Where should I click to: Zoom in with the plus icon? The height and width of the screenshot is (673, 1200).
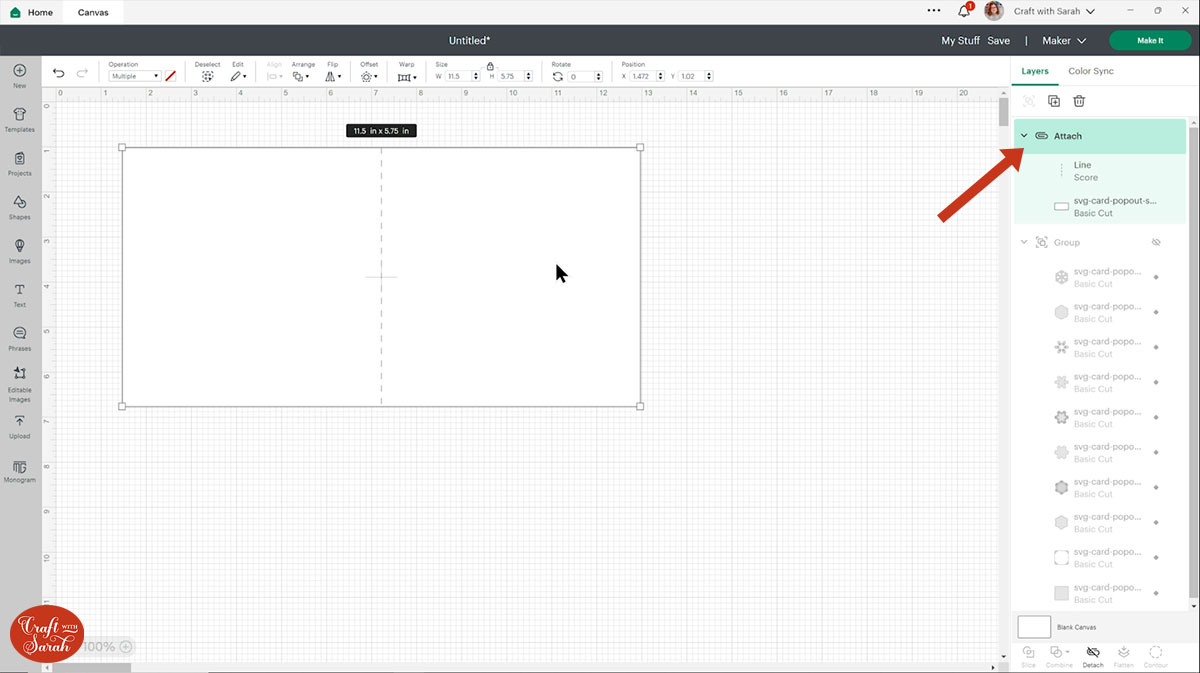pos(126,647)
